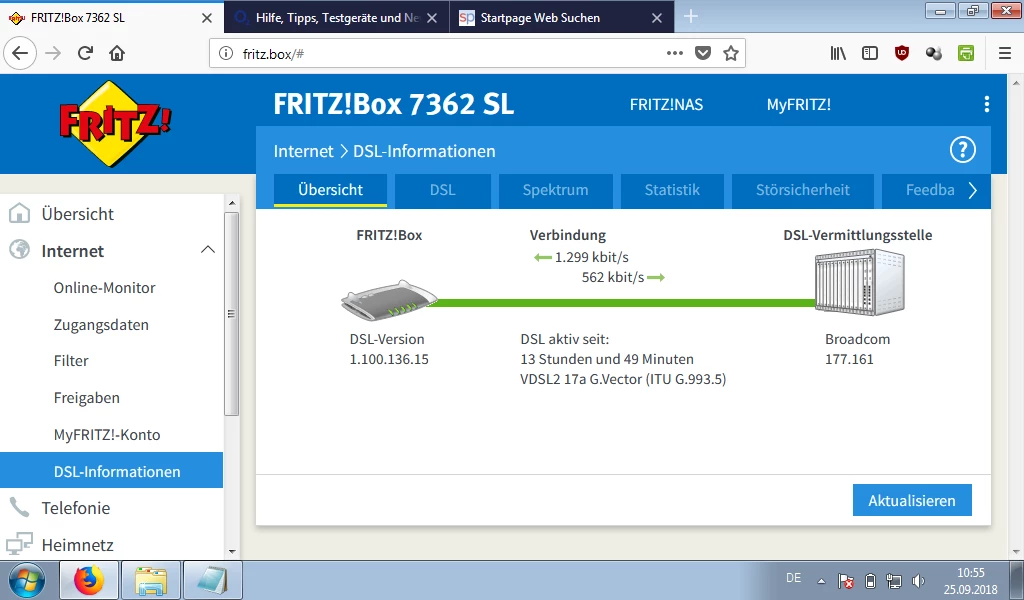Switch to the DSL tab
Screen dimensions: 1024x600
[x=442, y=190]
